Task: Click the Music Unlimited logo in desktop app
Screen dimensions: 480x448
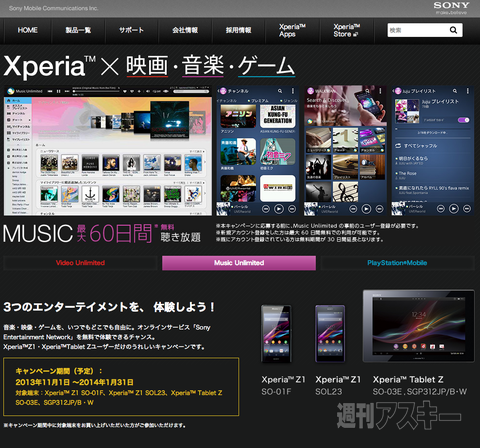Action: point(25,91)
